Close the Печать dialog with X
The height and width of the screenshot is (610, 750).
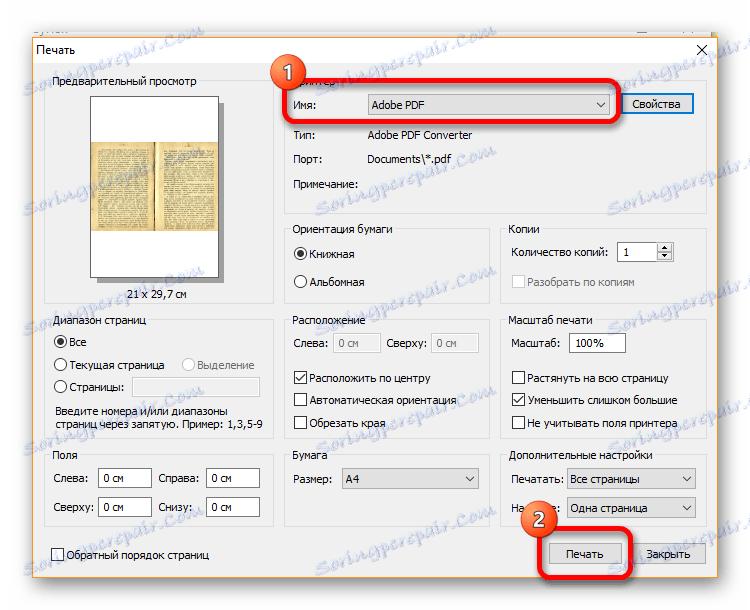pos(702,50)
